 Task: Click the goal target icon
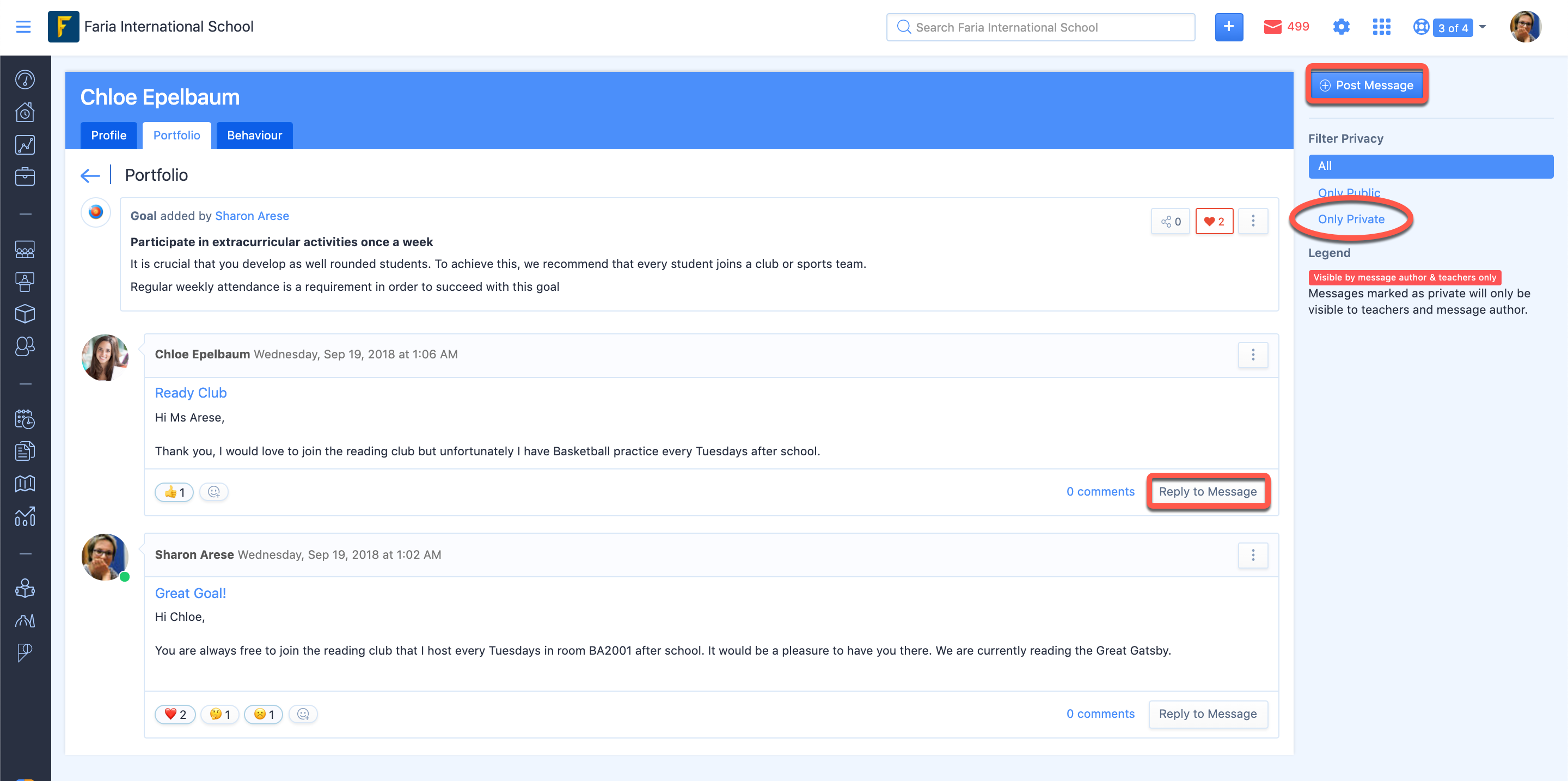(96, 212)
